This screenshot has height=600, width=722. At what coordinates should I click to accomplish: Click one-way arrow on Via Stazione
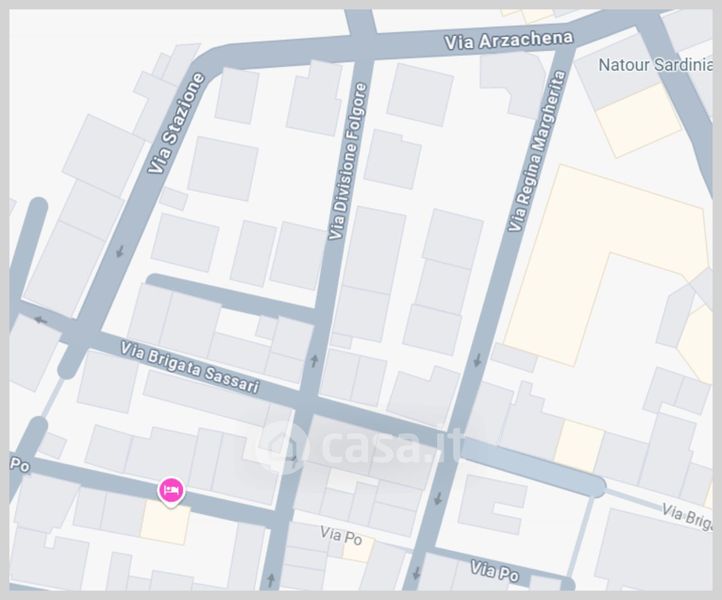pos(120,251)
